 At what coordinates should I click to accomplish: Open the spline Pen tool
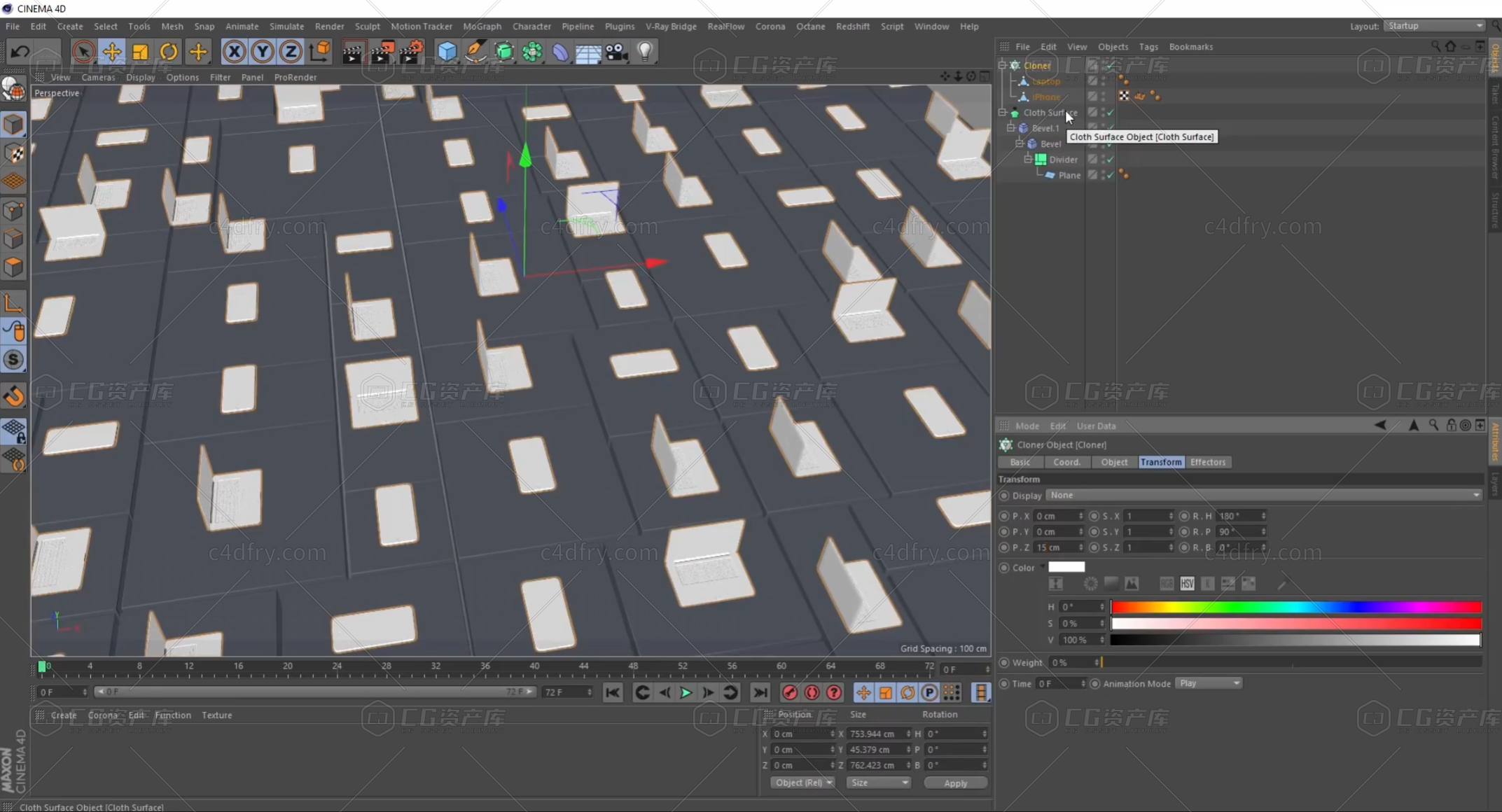[475, 52]
